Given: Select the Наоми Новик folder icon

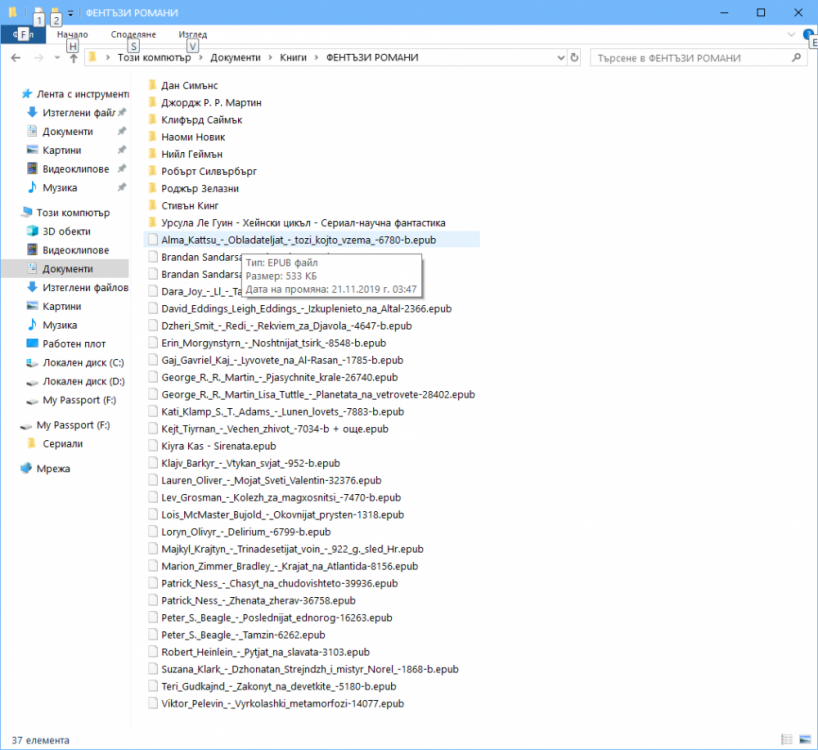Looking at the screenshot, I should [152, 137].
